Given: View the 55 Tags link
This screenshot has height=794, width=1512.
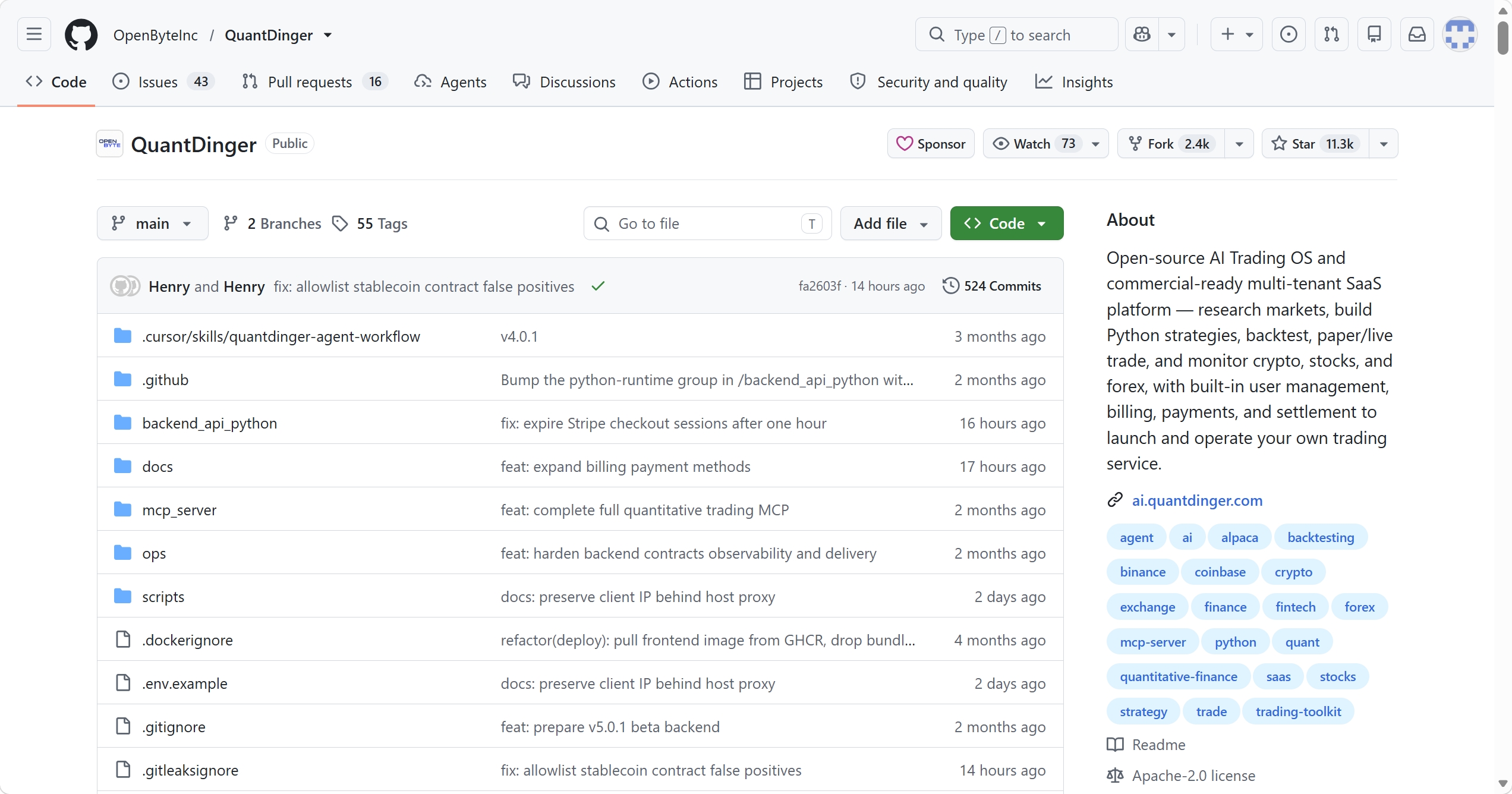Looking at the screenshot, I should pyautogui.click(x=370, y=223).
